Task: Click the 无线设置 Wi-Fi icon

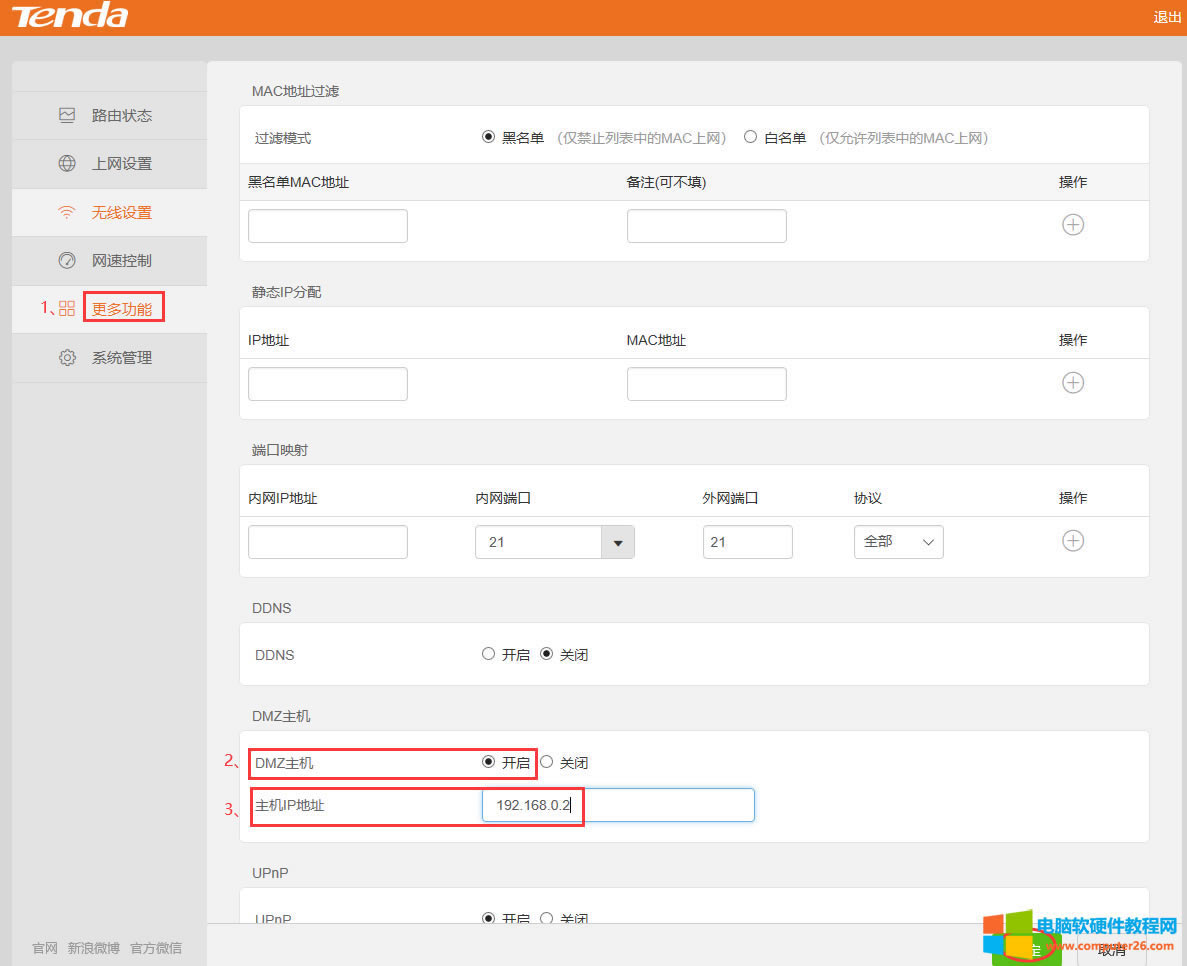Action: 66,212
